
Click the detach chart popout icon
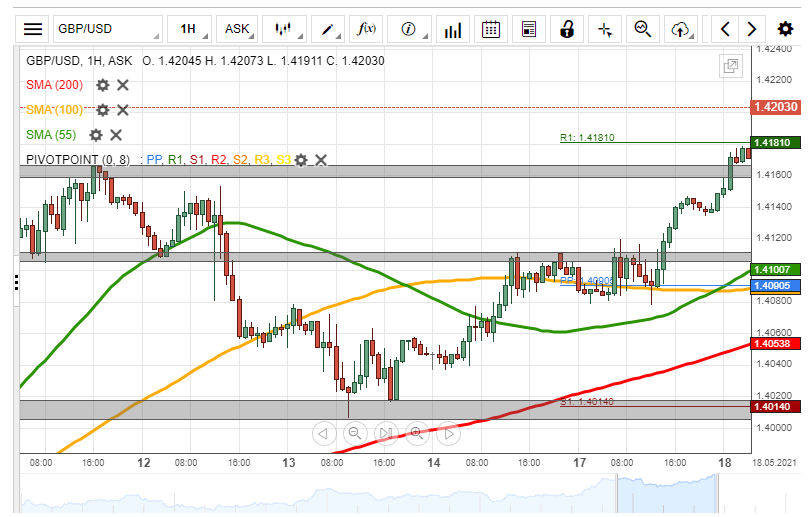click(x=731, y=66)
